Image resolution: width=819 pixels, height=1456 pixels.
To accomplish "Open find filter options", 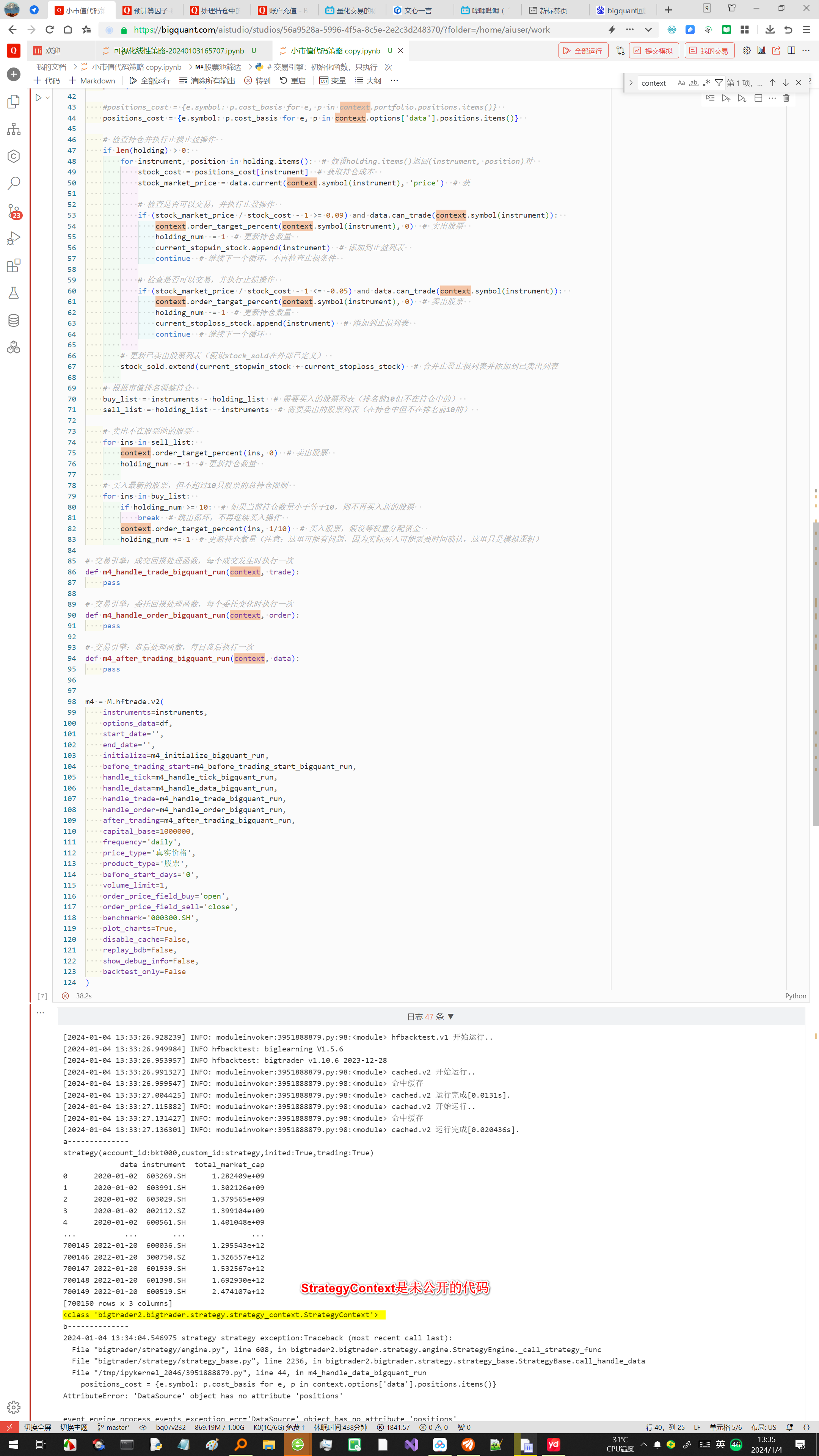I will point(719,83).
